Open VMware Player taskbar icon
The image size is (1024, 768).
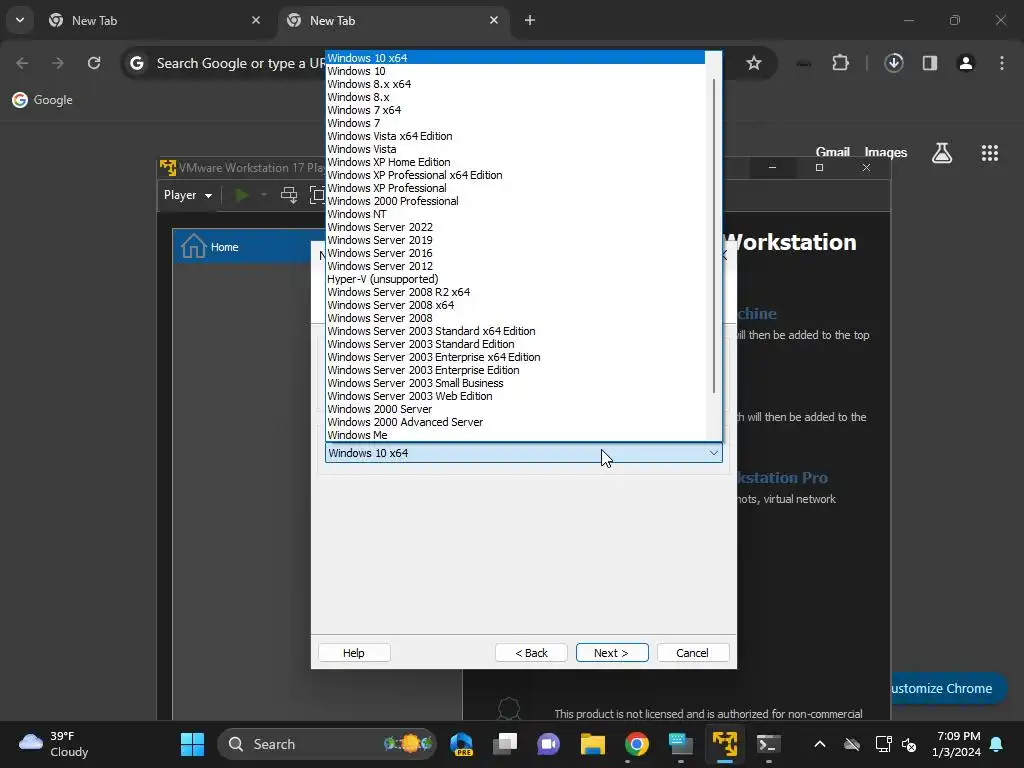click(x=724, y=744)
